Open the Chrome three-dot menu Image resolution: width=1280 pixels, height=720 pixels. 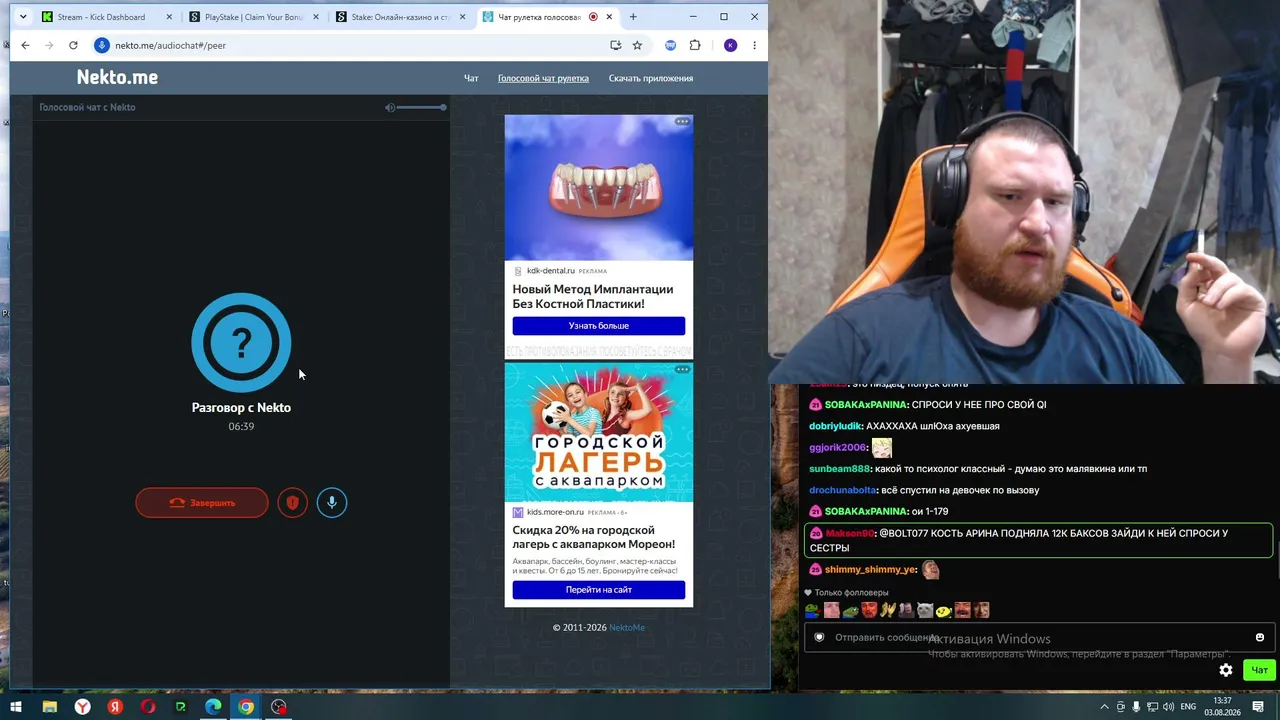coord(754,45)
